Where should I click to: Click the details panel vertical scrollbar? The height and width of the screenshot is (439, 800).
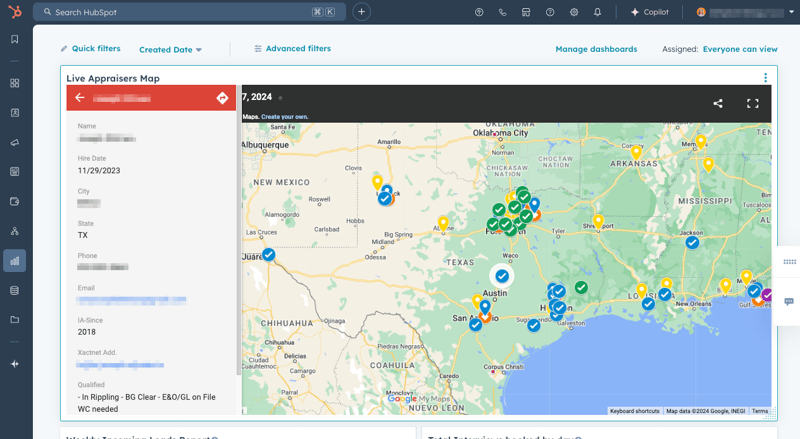(x=239, y=230)
